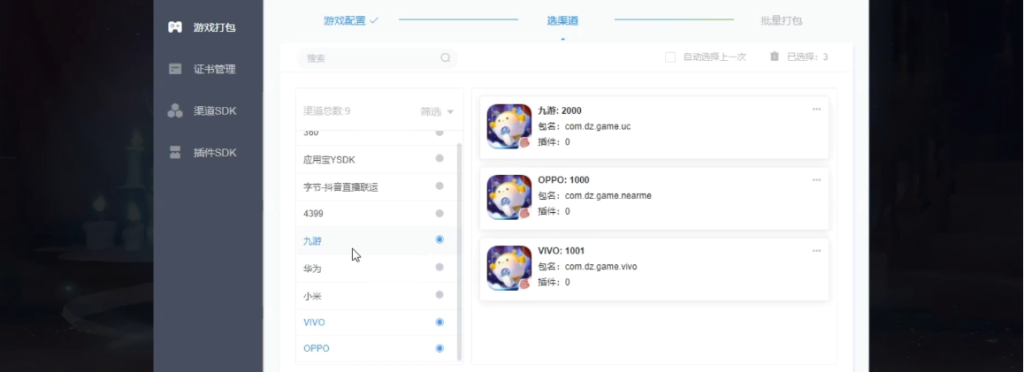The height and width of the screenshot is (372, 1024).
Task: Click the plugin icon beside 插件SDK
Action: (x=175, y=153)
